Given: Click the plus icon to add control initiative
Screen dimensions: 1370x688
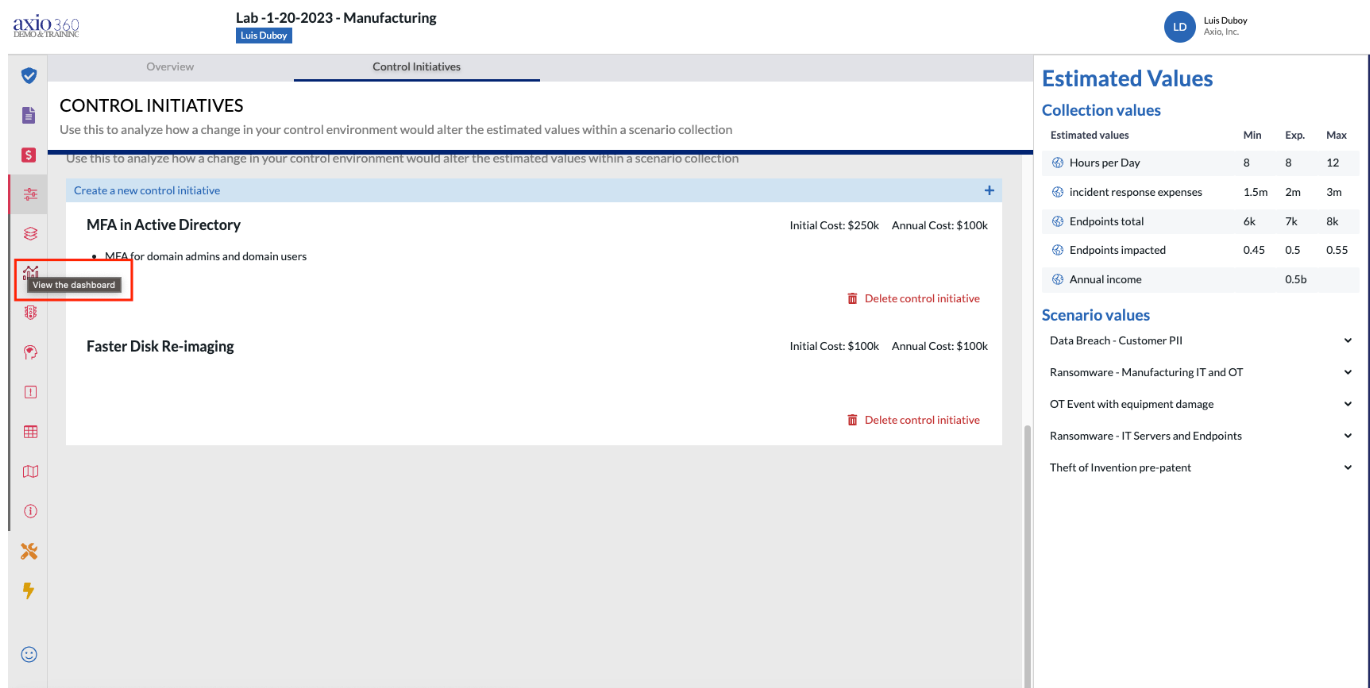Looking at the screenshot, I should point(989,190).
